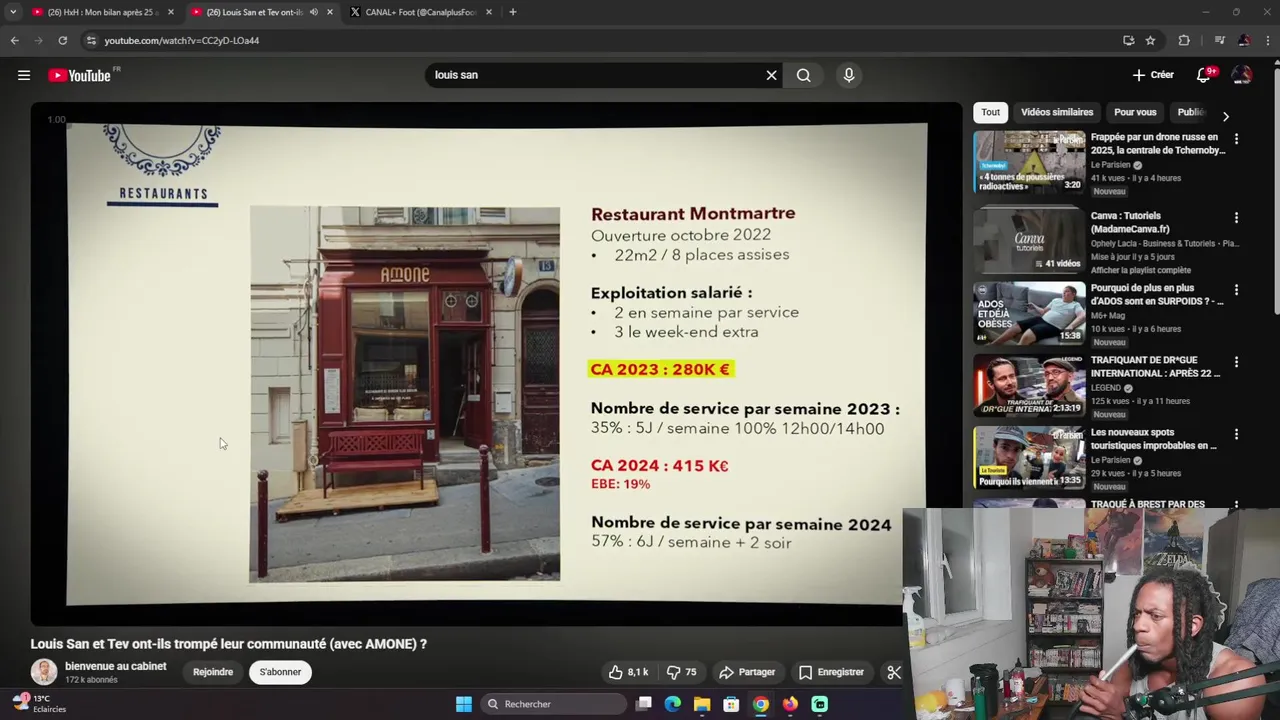The image size is (1280, 720).
Task: Open the Clip scissors action
Action: pyautogui.click(x=894, y=672)
